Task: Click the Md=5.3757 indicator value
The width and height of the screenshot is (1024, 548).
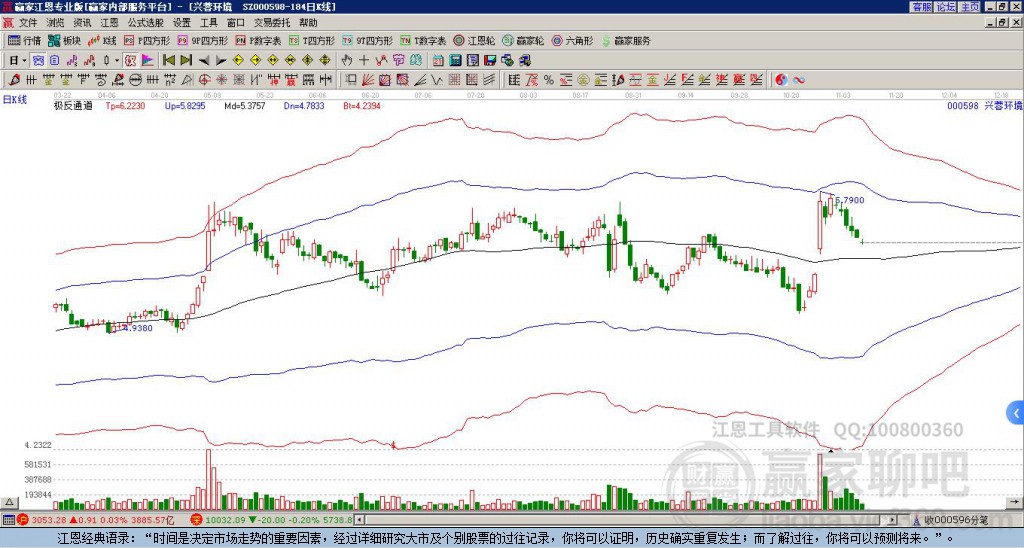Action: (x=245, y=105)
